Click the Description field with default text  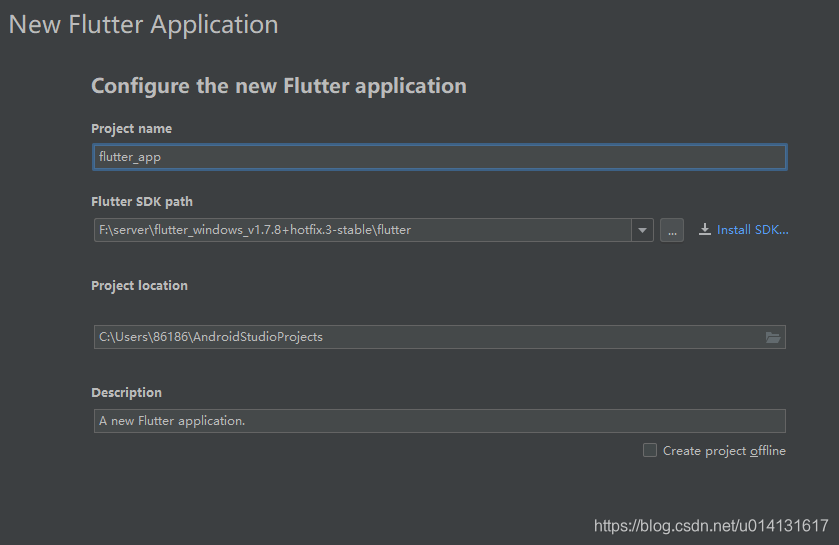click(439, 421)
